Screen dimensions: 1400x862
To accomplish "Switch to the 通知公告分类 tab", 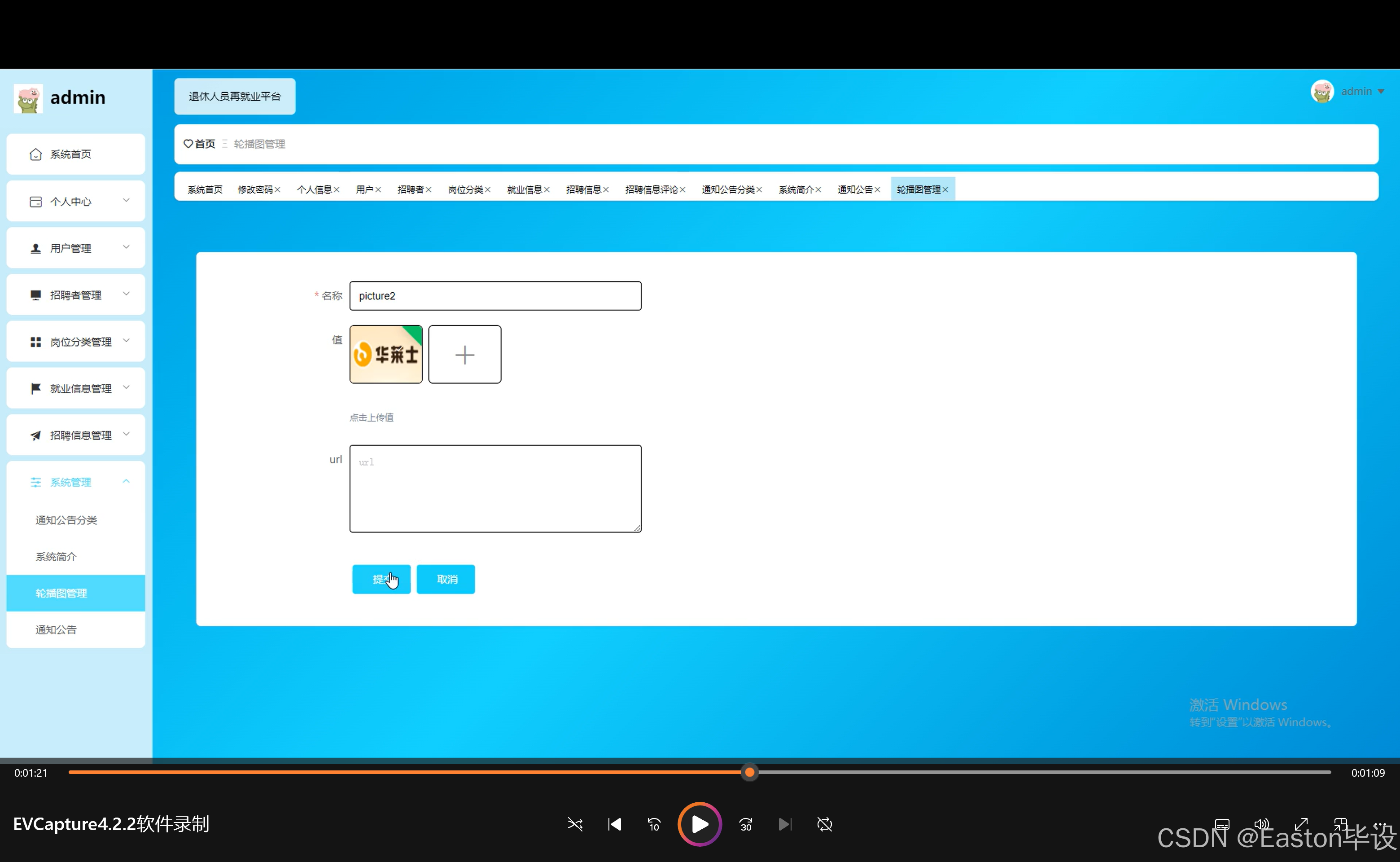I will [728, 189].
